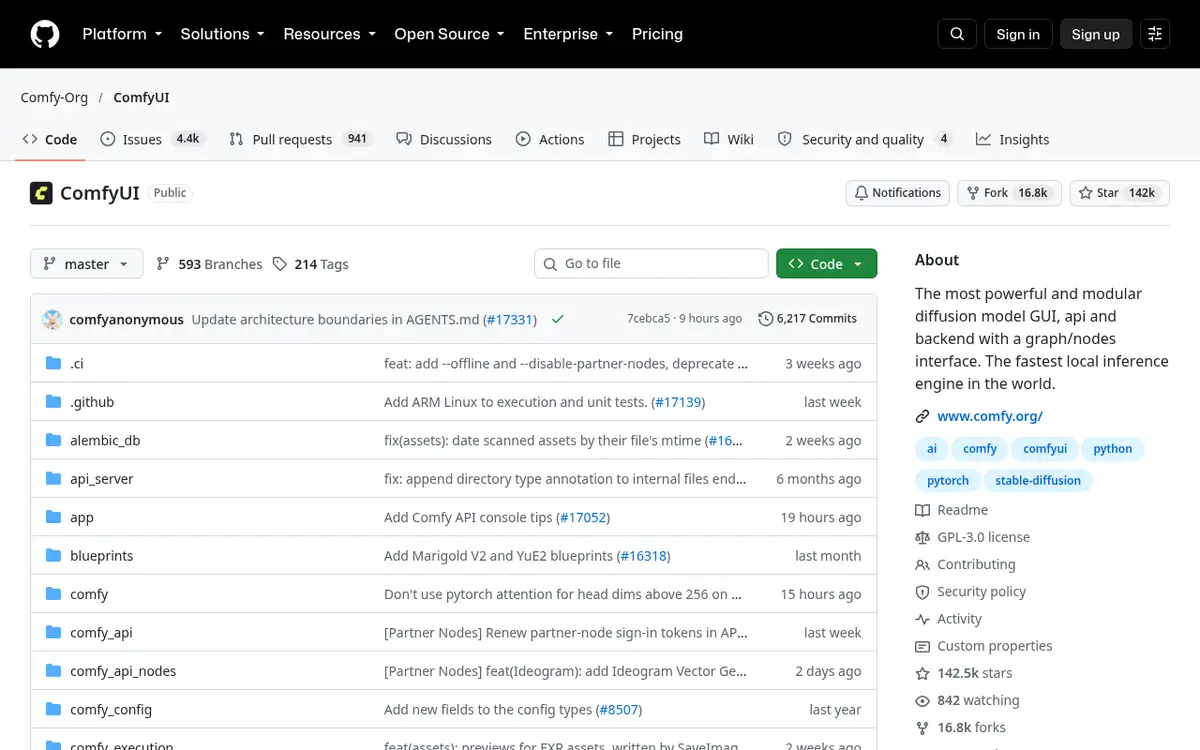The height and width of the screenshot is (750, 1200).
Task: Click the eye icon beside 842 watching
Action: pyautogui.click(x=922, y=701)
